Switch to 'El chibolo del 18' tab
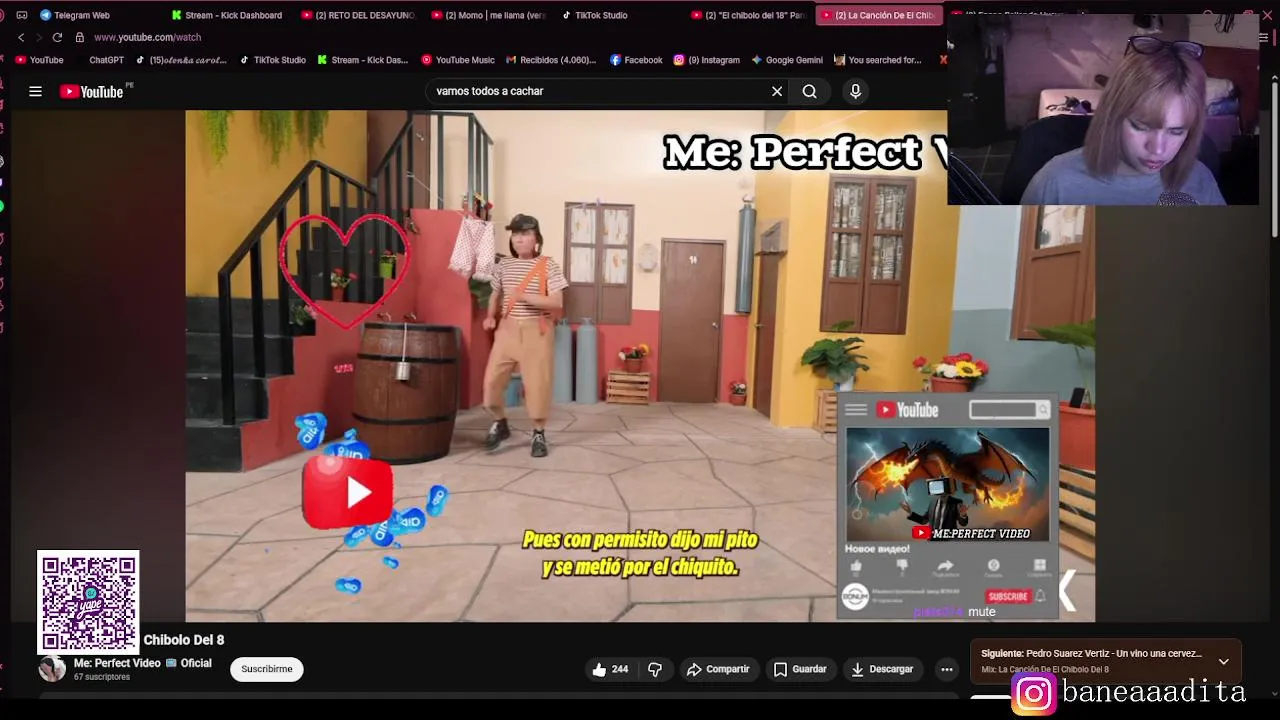1280x720 pixels. [748, 15]
